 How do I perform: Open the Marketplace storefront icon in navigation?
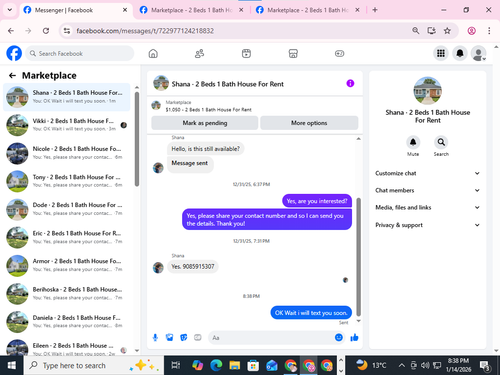(x=293, y=53)
